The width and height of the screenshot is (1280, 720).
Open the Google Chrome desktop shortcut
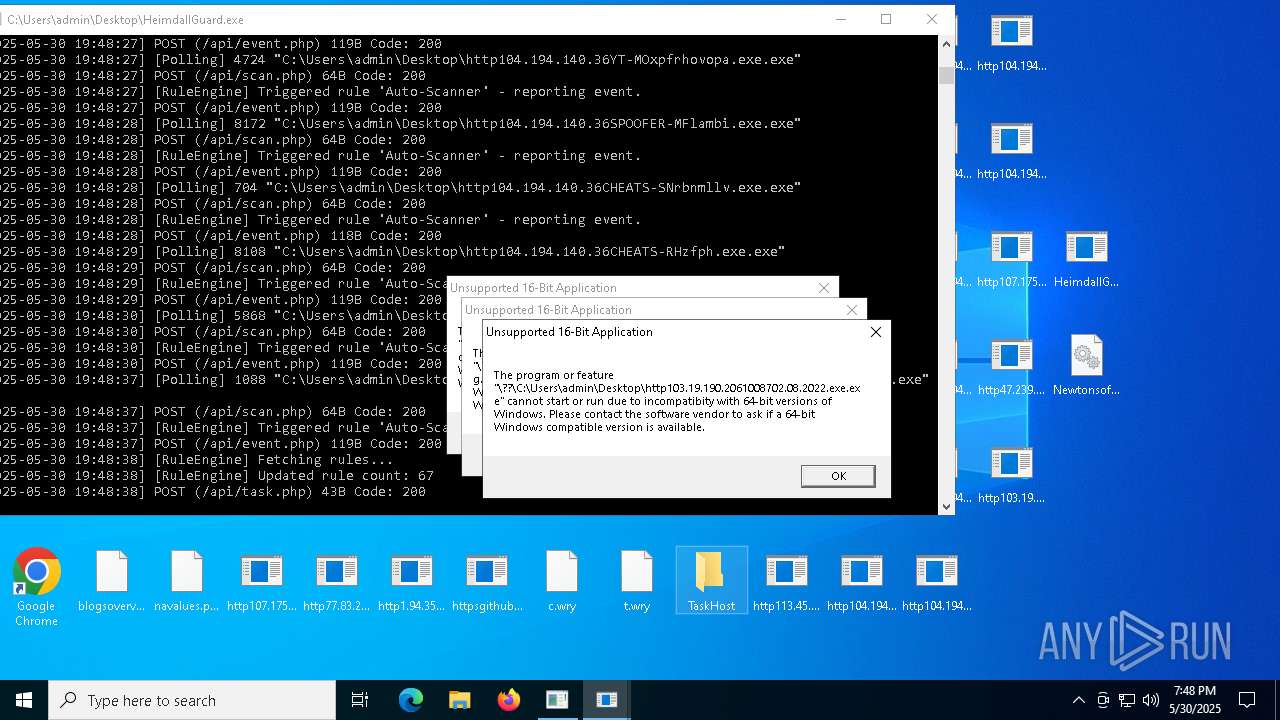pyautogui.click(x=36, y=588)
